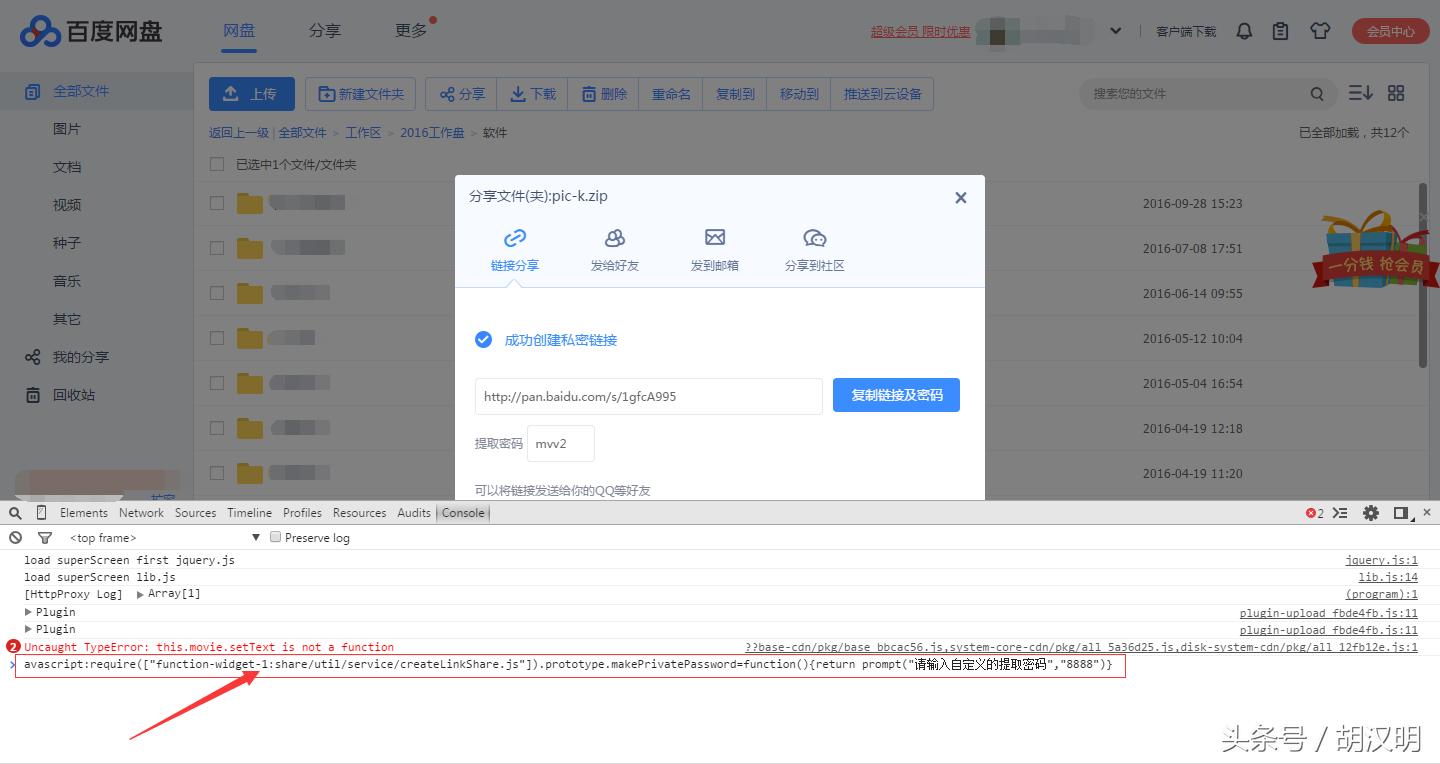Viewport: 1440px width, 764px height.
Task: Open DevTools settings gear icon
Action: 1371,512
